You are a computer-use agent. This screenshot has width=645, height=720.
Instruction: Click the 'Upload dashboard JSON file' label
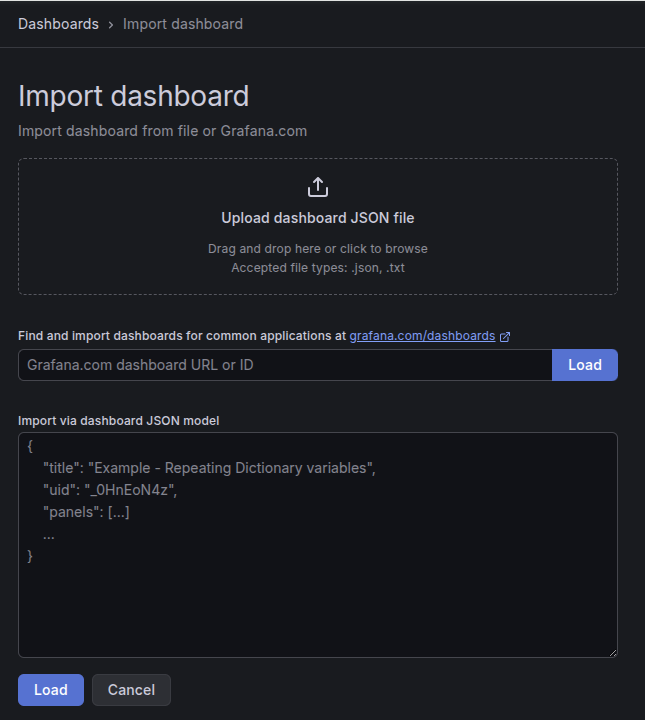(x=318, y=218)
